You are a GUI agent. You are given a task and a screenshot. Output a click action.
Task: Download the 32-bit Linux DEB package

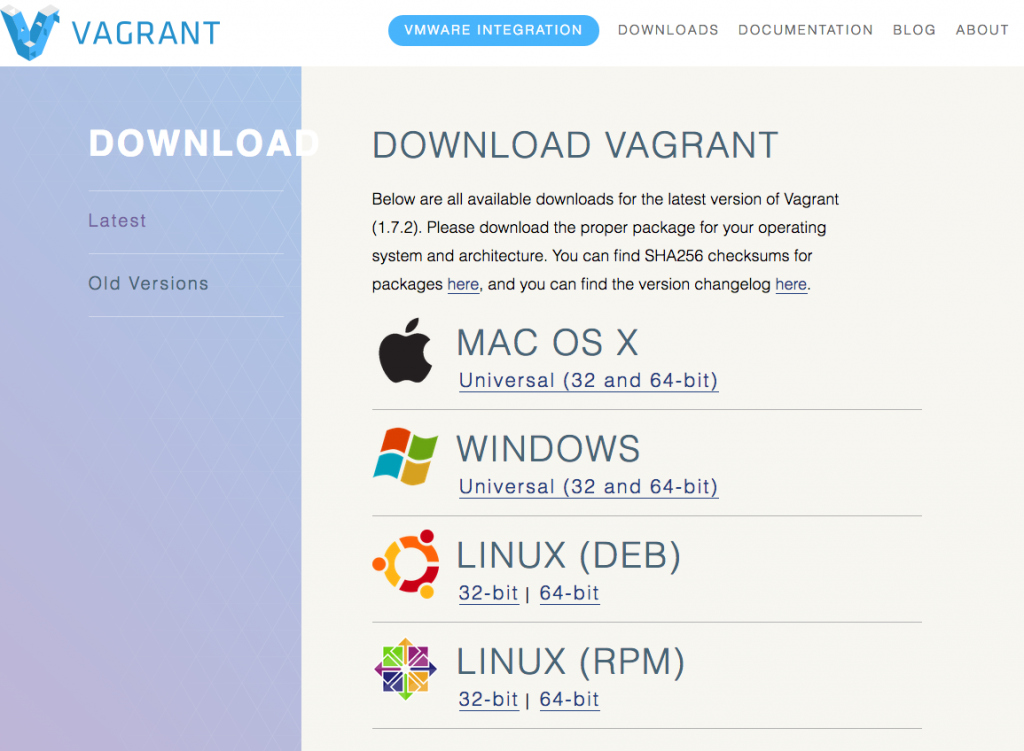[488, 593]
